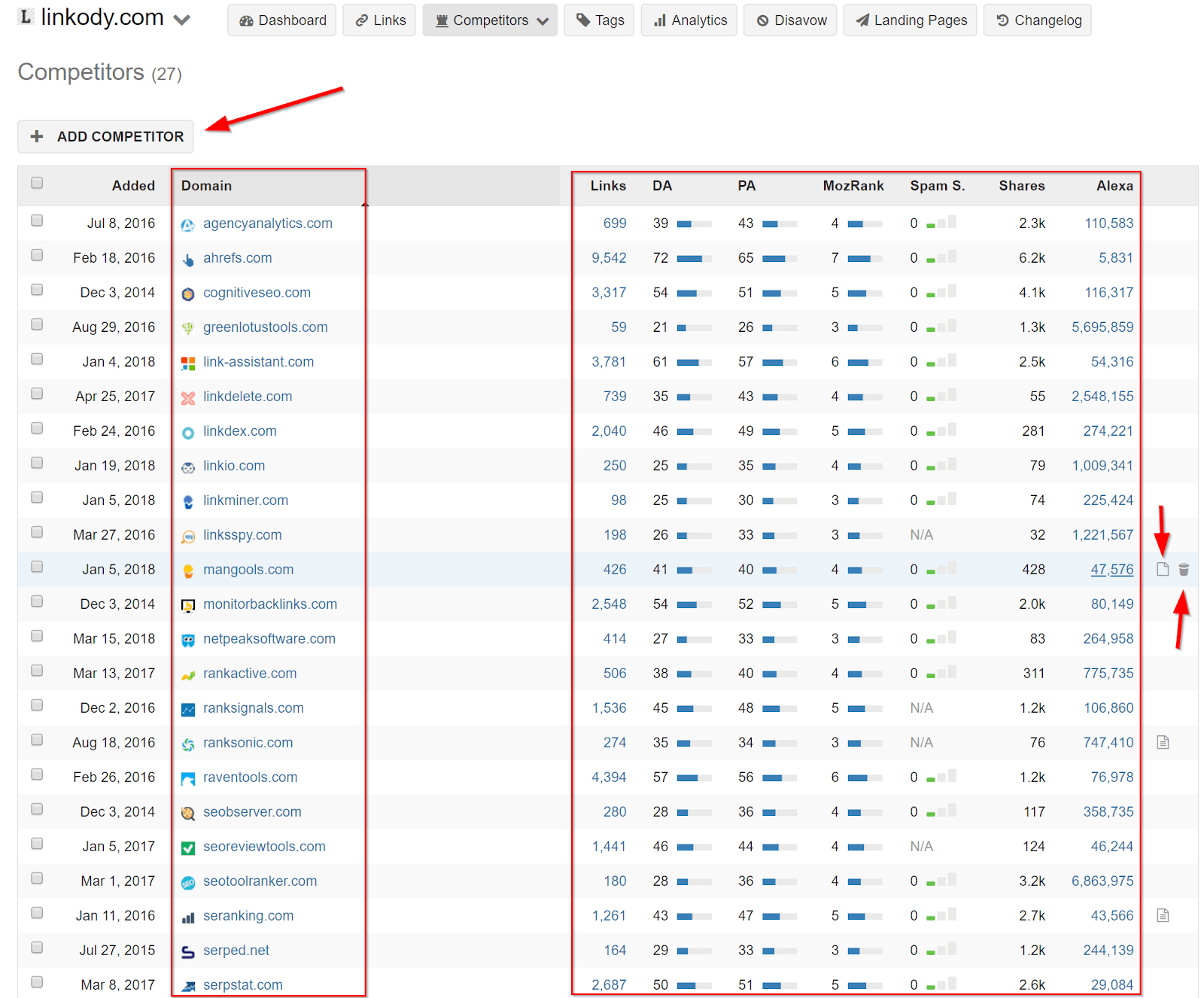Go to the Analytics tab
The image size is (1204, 998).
[689, 20]
